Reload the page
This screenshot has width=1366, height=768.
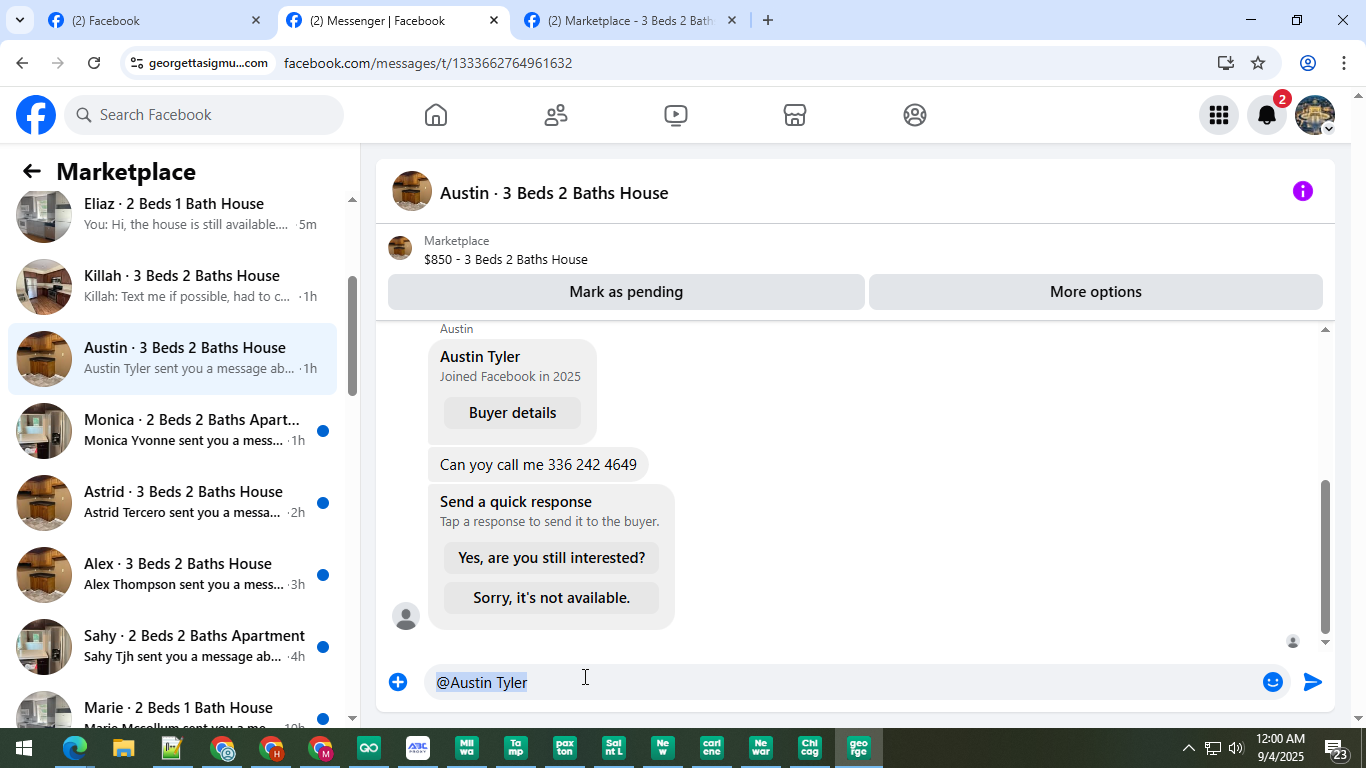tap(94, 63)
